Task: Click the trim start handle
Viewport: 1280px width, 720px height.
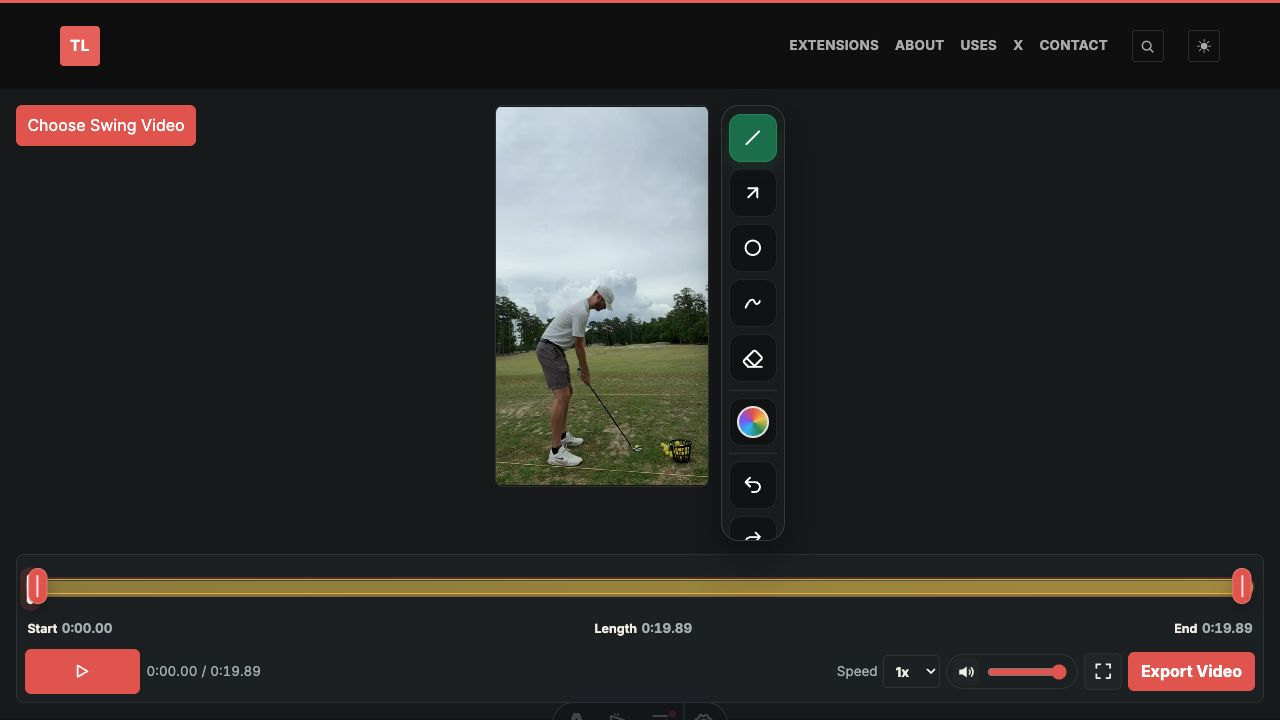Action: click(37, 587)
